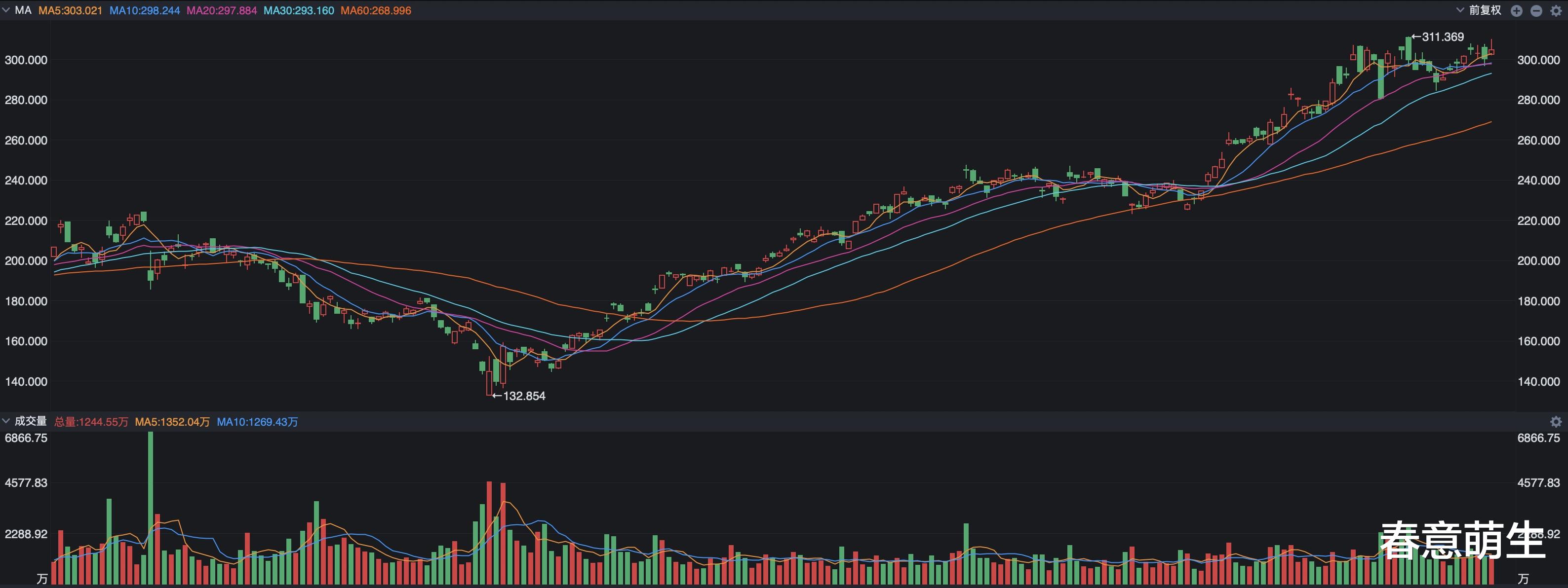The image size is (1568, 588).
Task: Click volume MA5:1352.04万 label
Action: tap(172, 421)
